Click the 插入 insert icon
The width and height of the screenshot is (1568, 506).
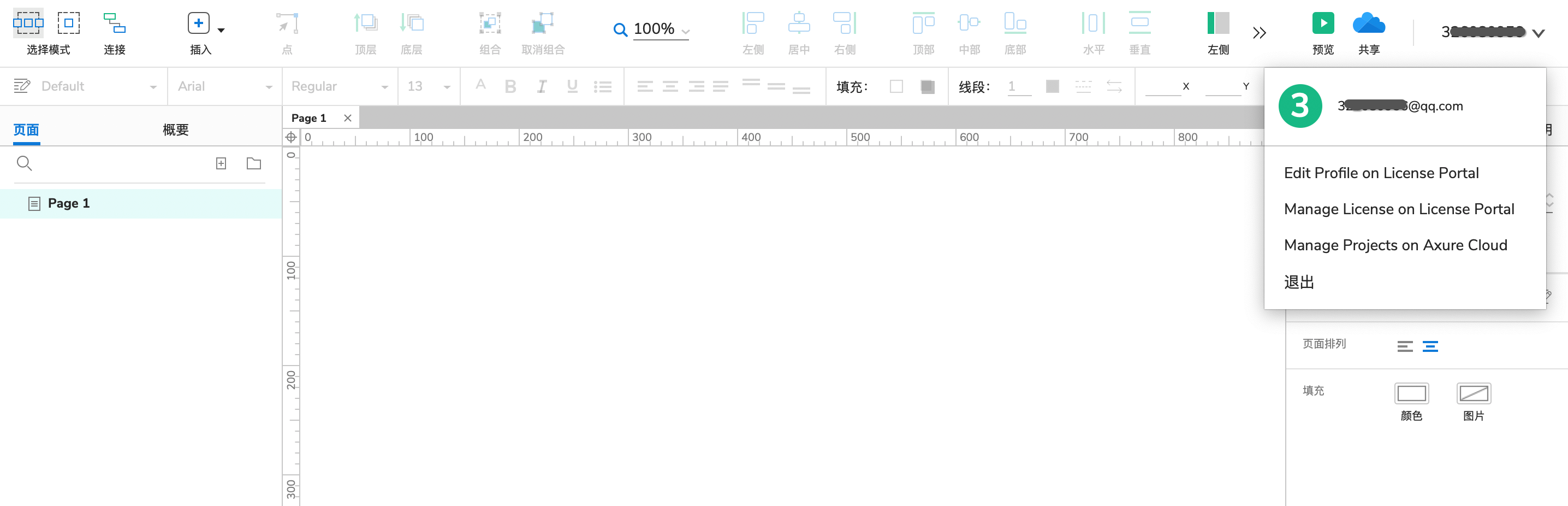click(x=198, y=23)
